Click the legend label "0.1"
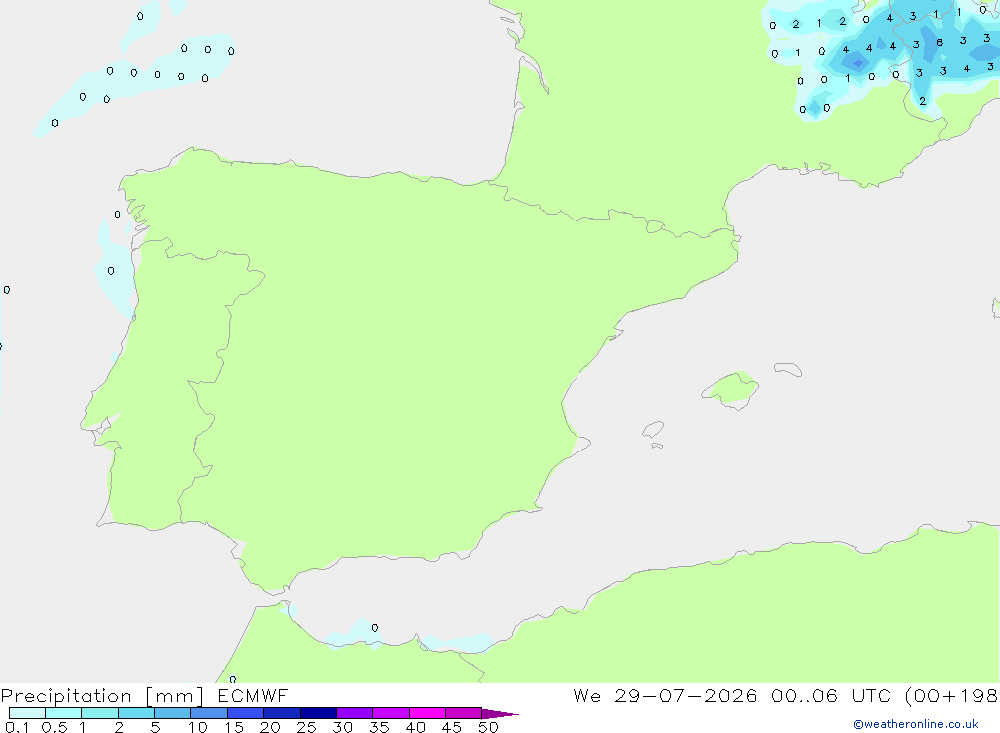The height and width of the screenshot is (733, 1000). (x=17, y=727)
